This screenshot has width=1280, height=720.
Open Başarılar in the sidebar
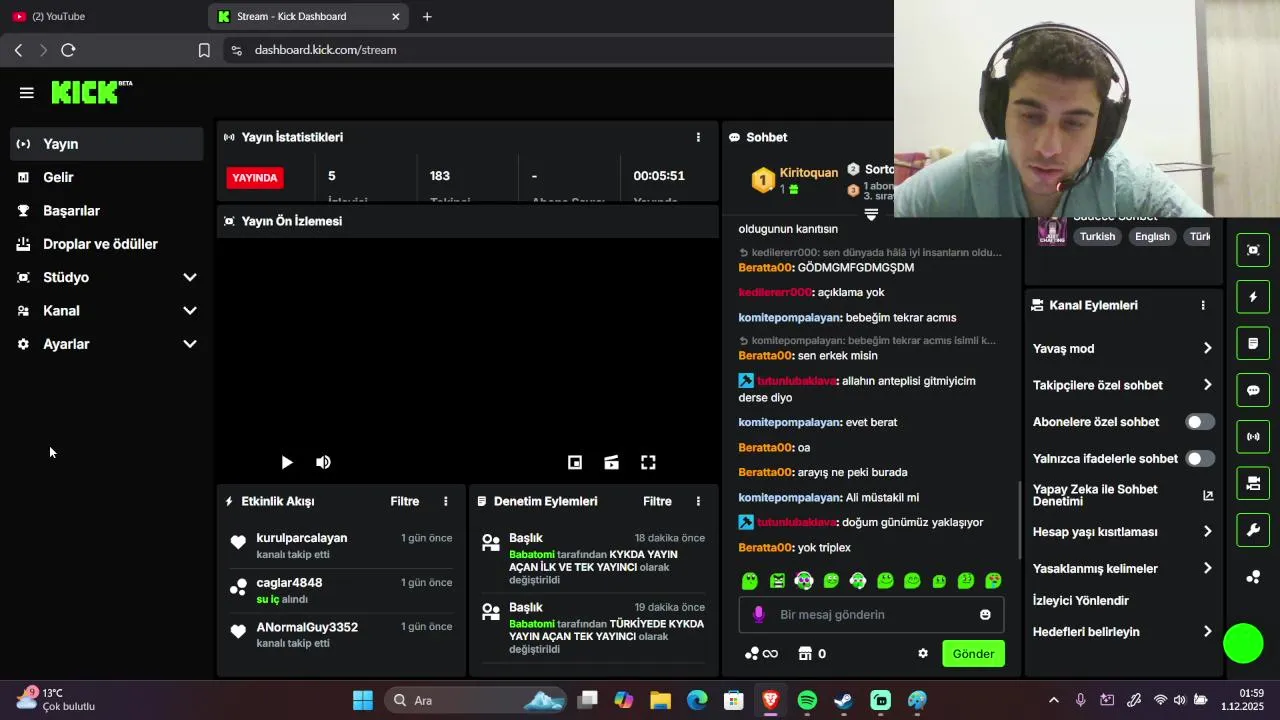107,211
